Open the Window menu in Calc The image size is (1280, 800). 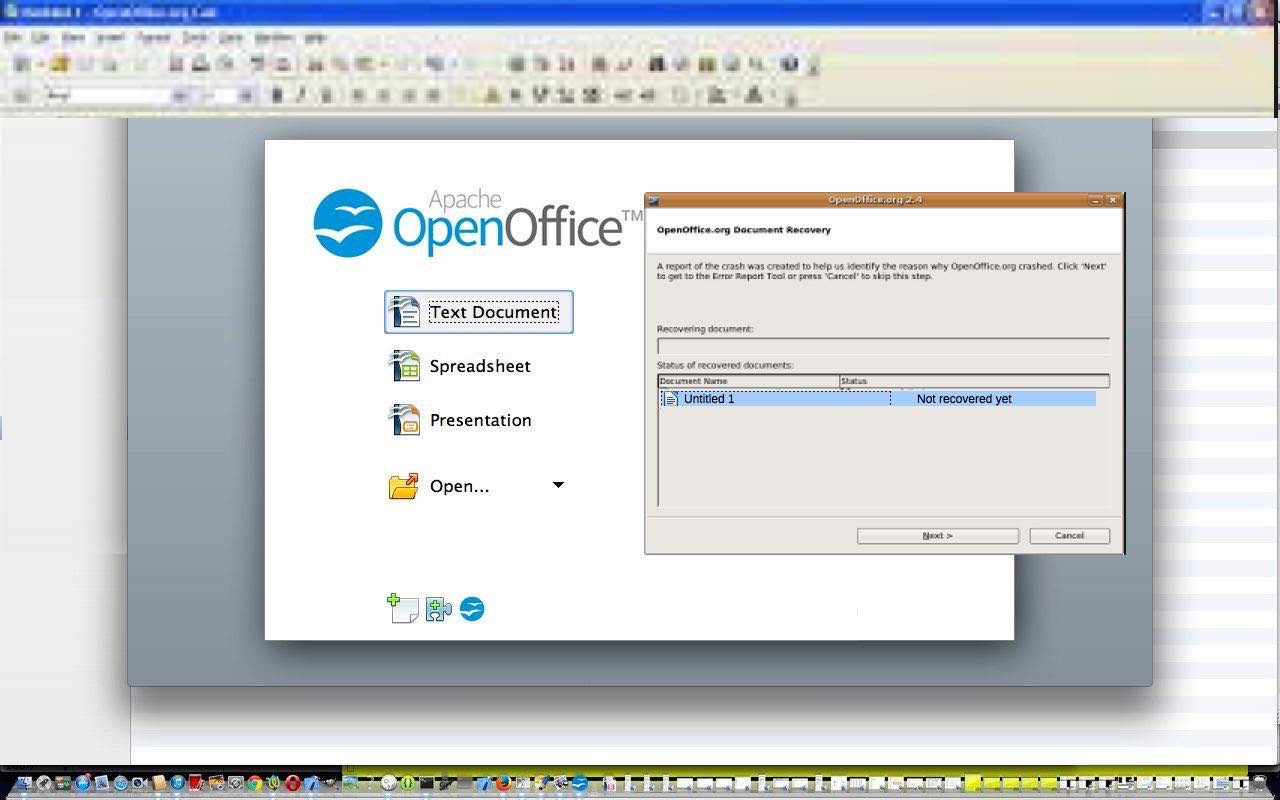coord(274,37)
